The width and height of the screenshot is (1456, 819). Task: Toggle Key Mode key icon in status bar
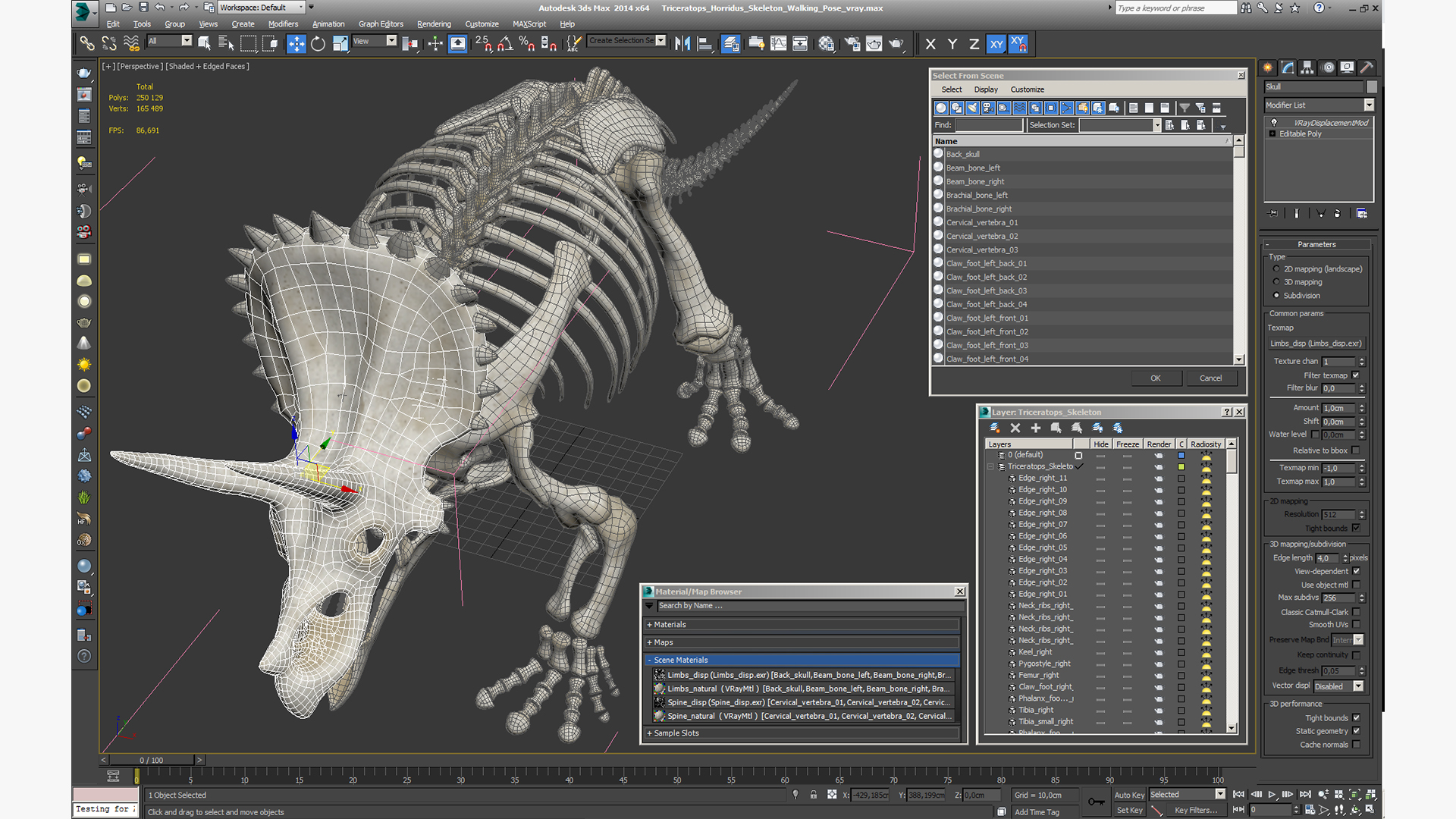(1096, 802)
